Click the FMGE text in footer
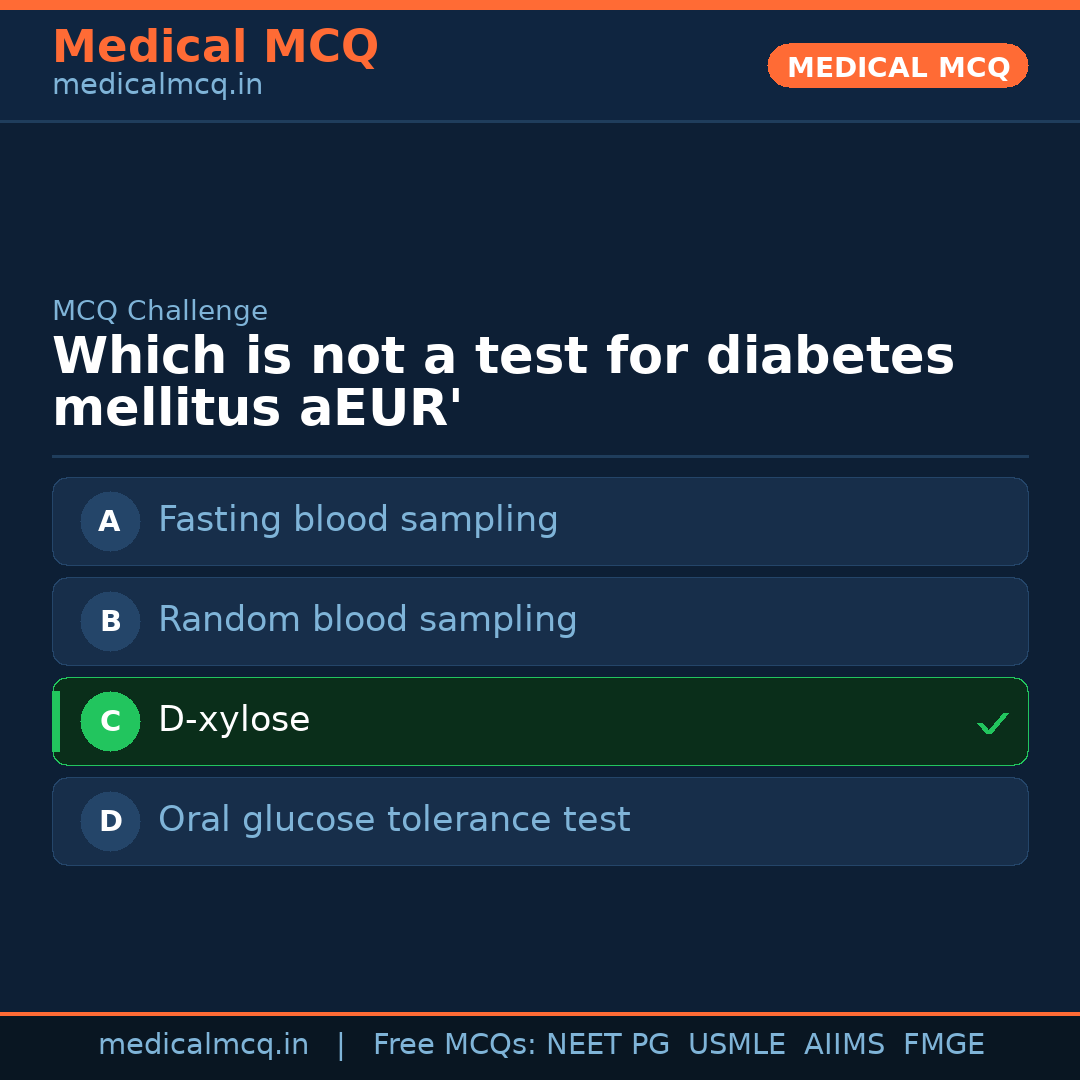This screenshot has width=1080, height=1080. (943, 1045)
